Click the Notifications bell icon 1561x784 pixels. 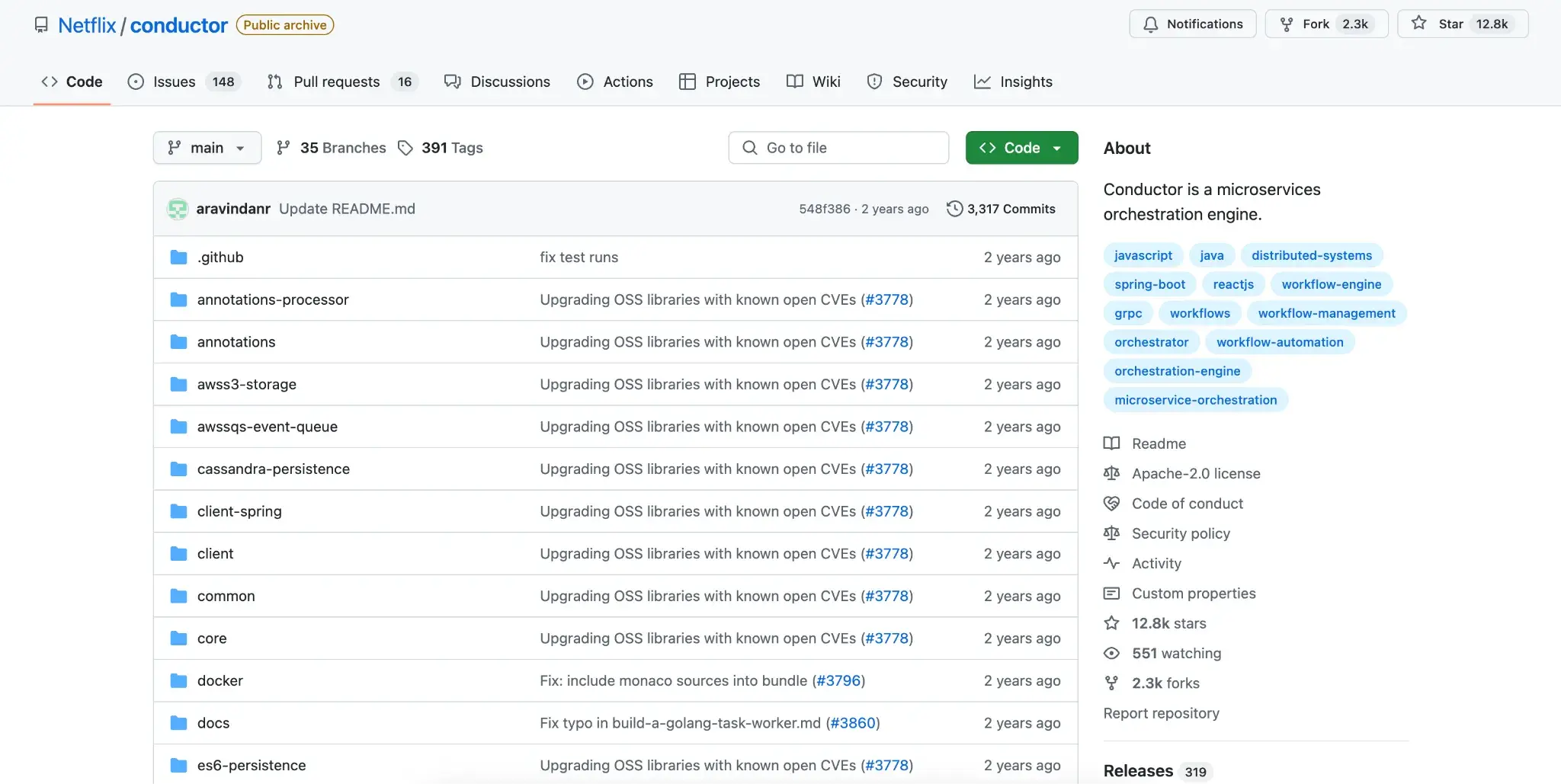coord(1151,24)
